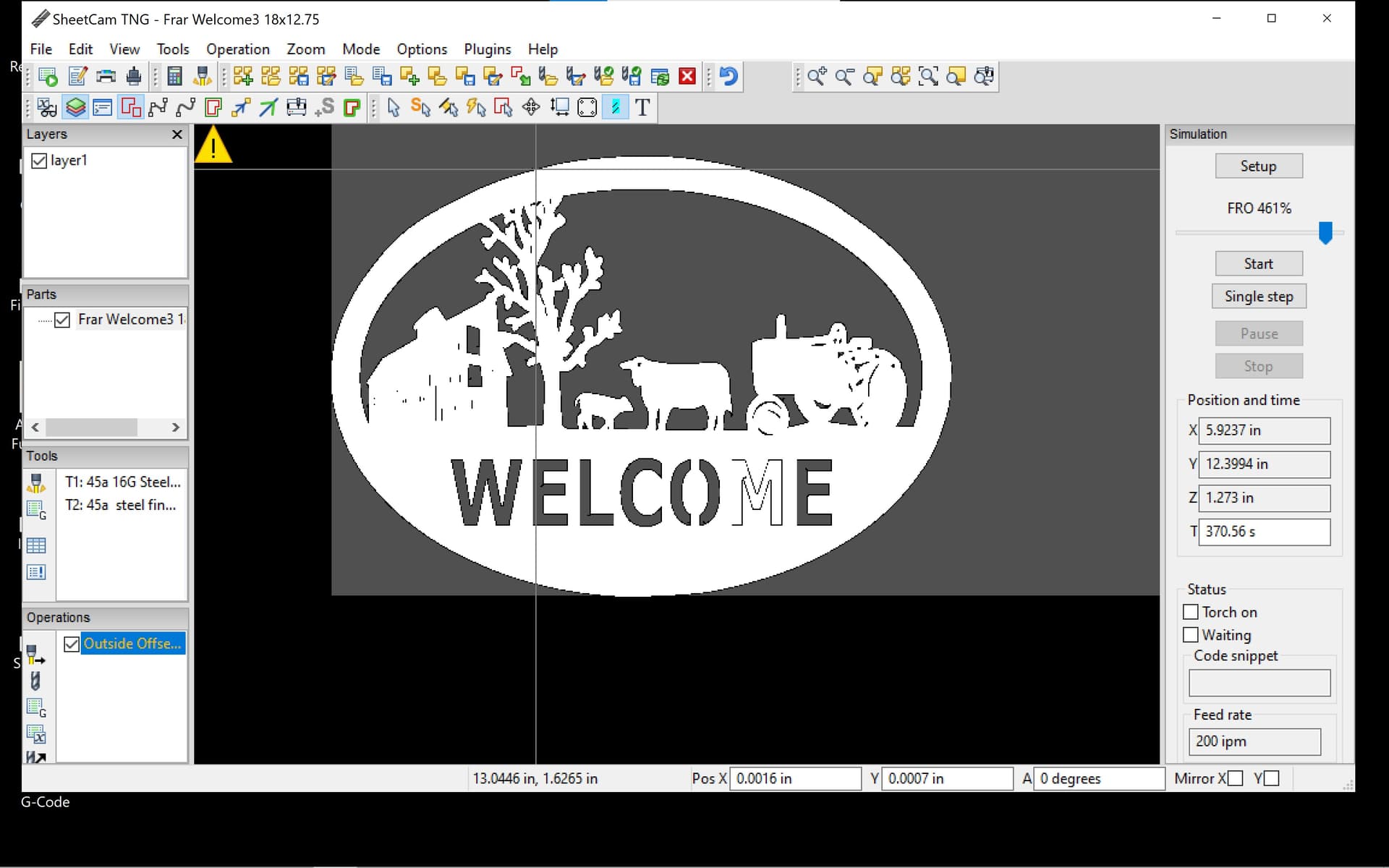Click the Feed rate 200 ipm field

coord(1254,741)
